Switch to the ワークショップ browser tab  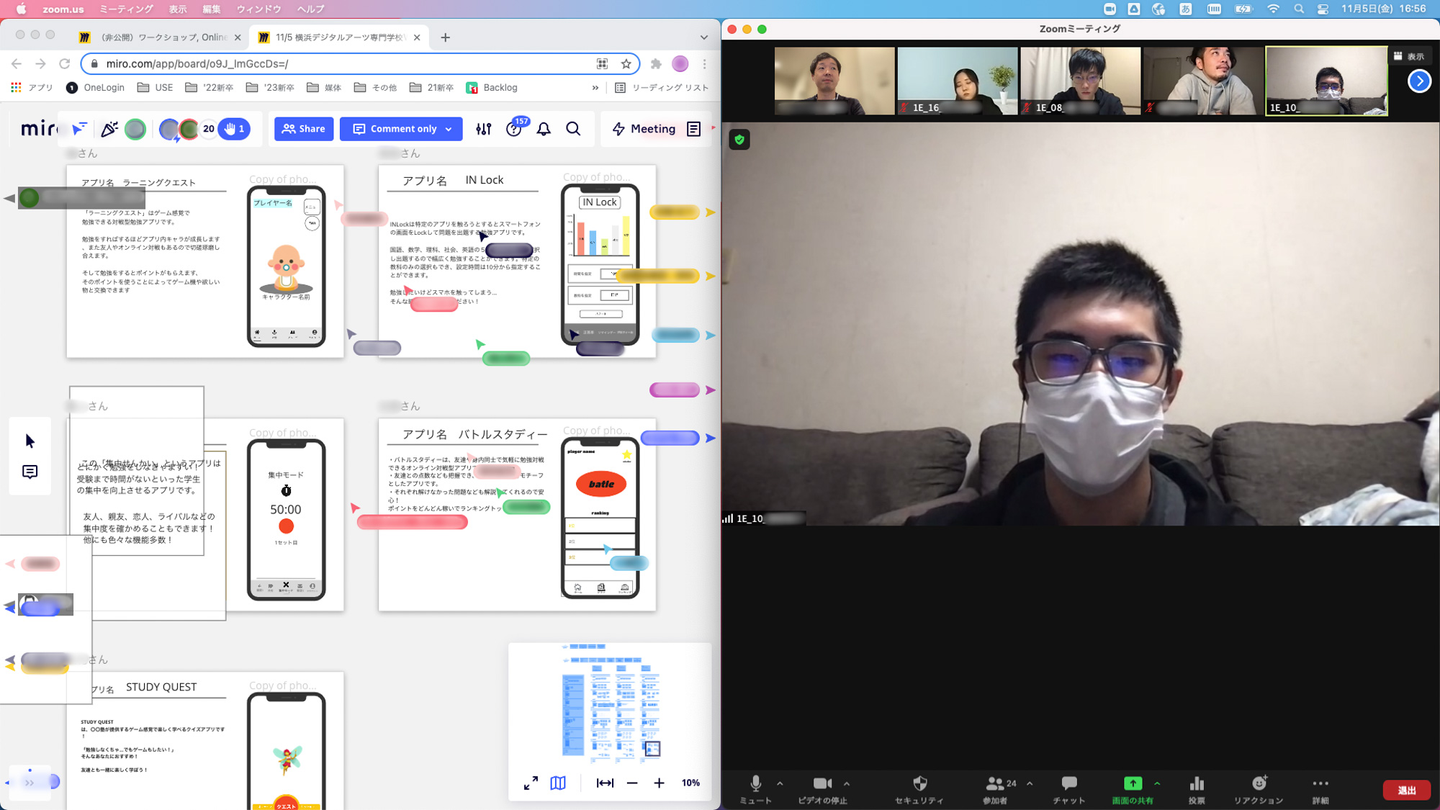click(x=158, y=38)
